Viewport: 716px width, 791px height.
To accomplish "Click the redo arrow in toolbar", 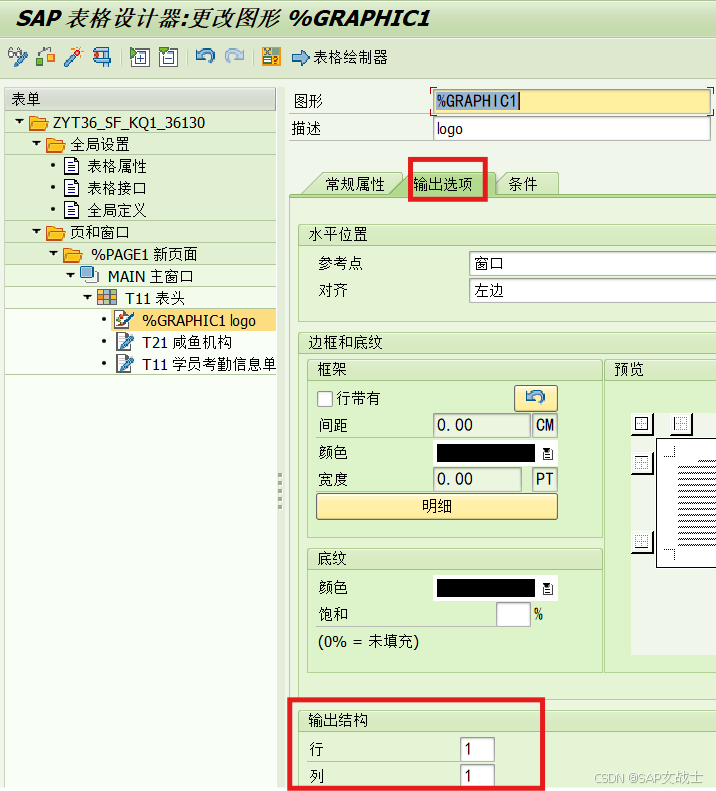I will 234,56.
